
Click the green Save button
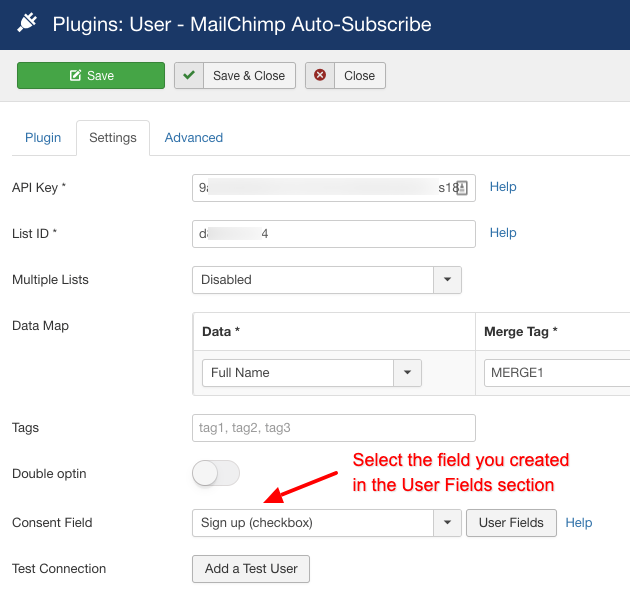[91, 76]
